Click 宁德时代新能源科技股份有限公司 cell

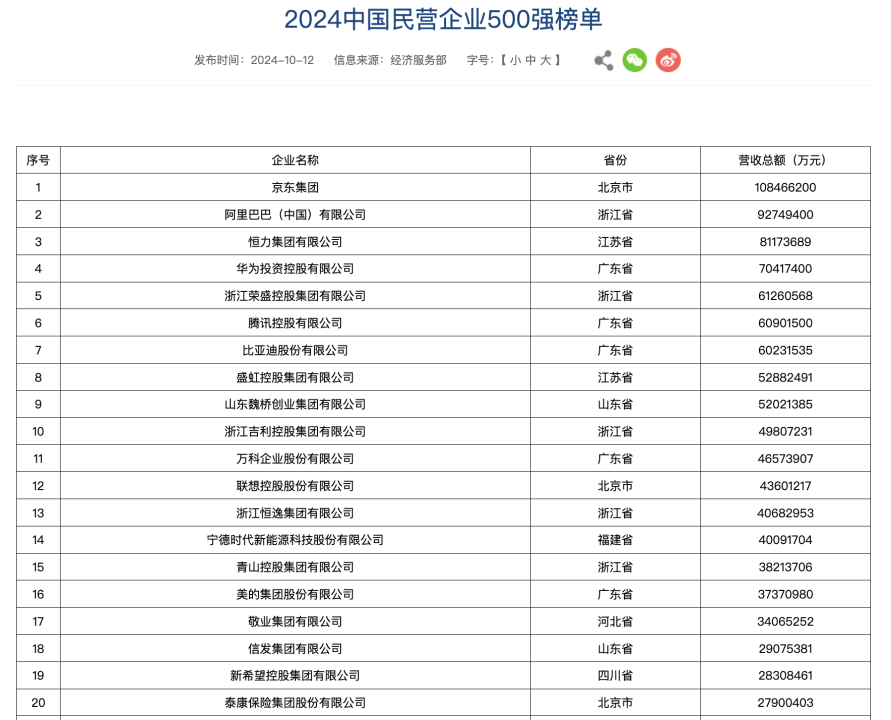(295, 540)
